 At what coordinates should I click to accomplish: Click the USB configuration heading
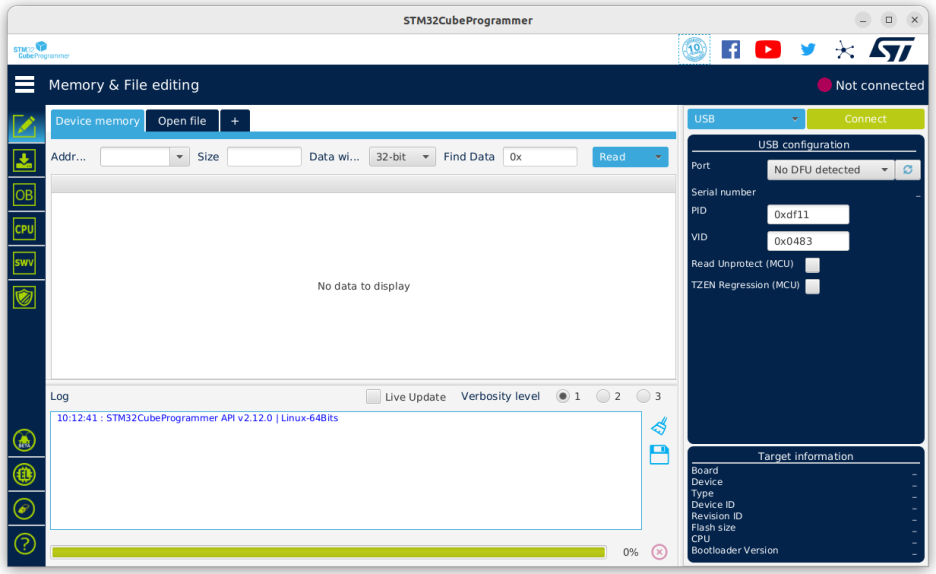(x=803, y=144)
